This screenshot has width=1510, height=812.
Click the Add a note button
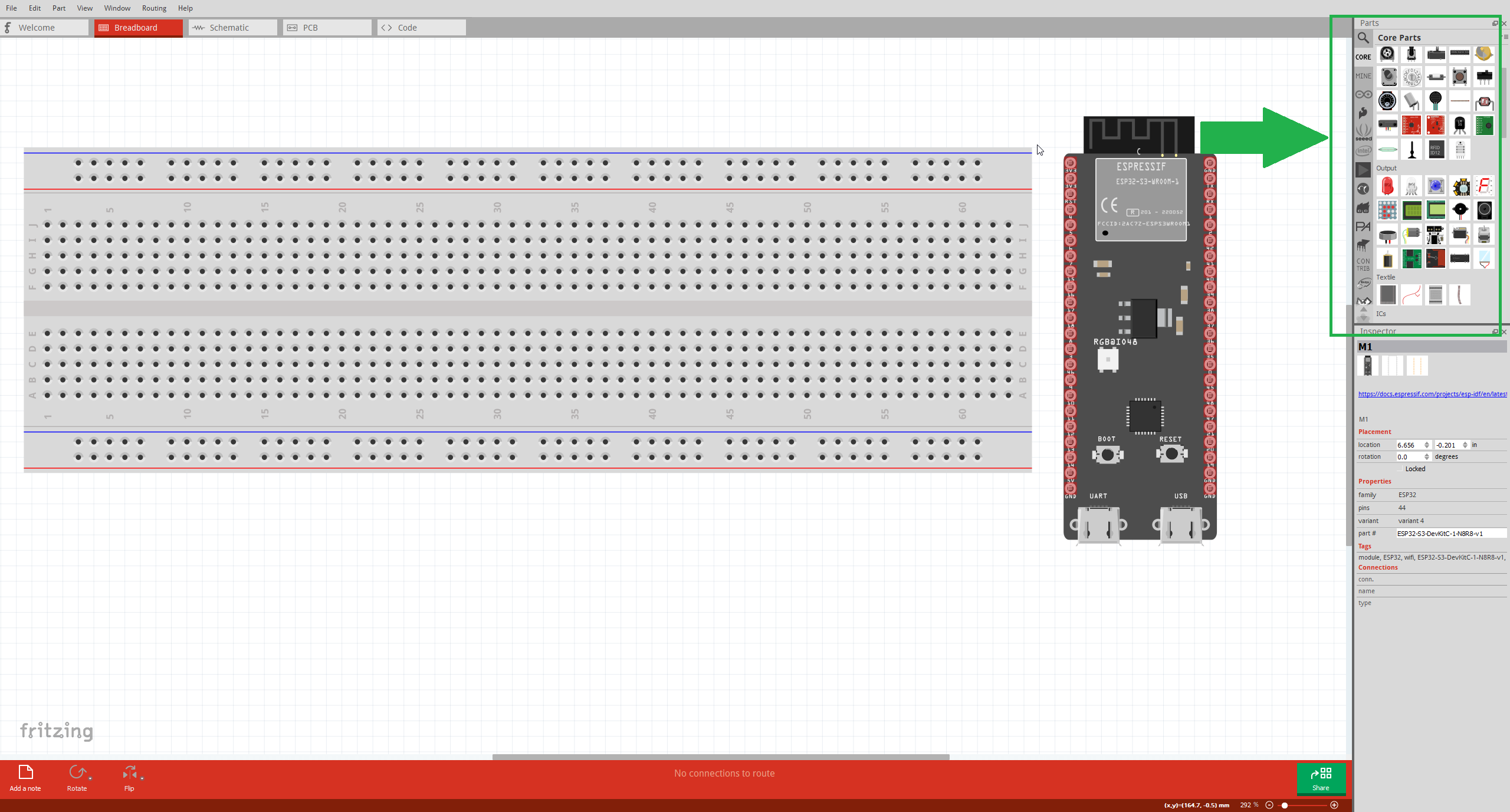pos(25,778)
